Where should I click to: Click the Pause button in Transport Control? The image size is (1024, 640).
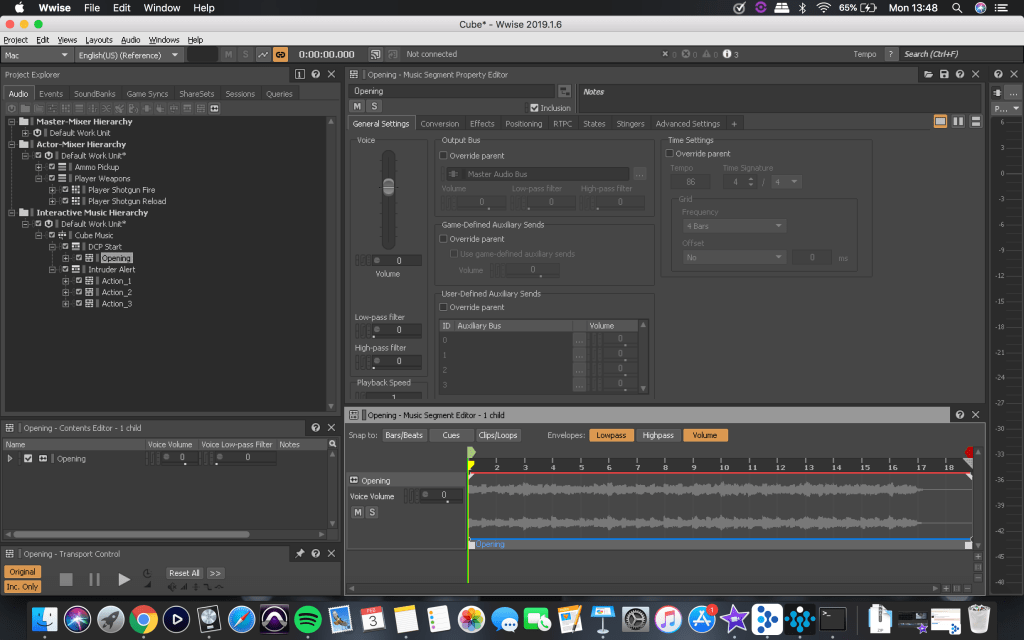coord(95,579)
